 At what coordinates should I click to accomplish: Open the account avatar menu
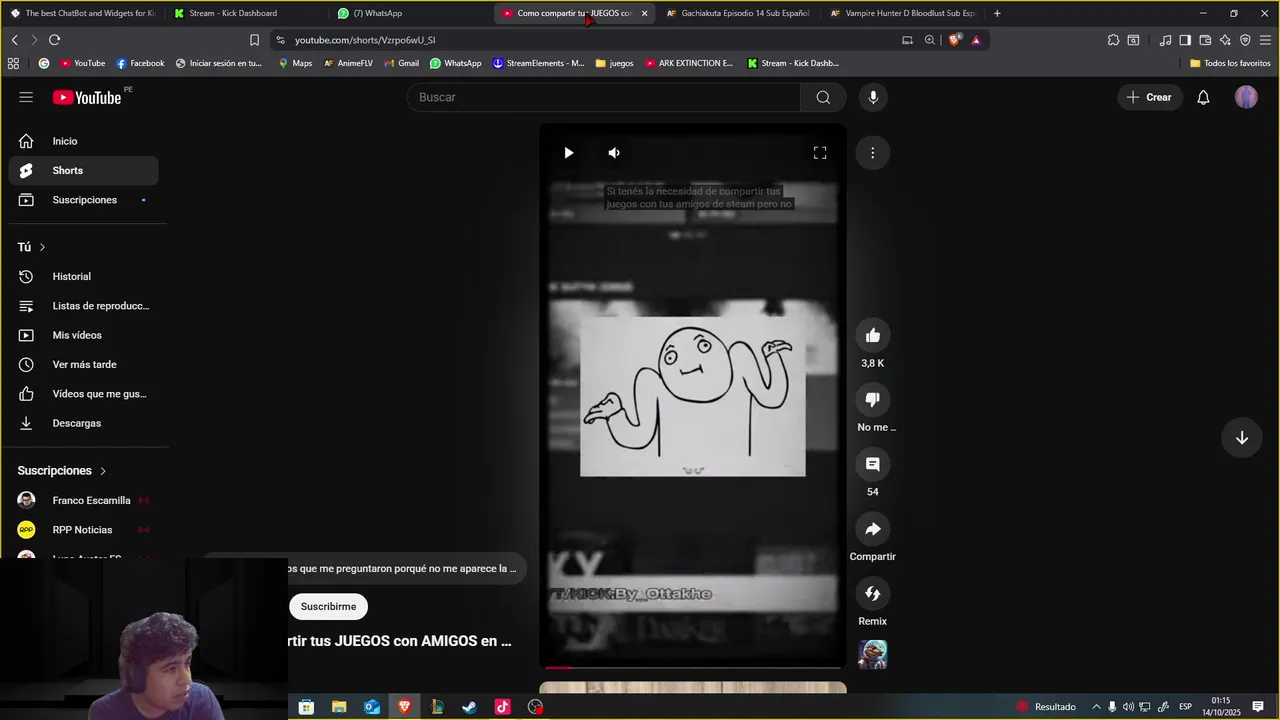click(x=1246, y=97)
